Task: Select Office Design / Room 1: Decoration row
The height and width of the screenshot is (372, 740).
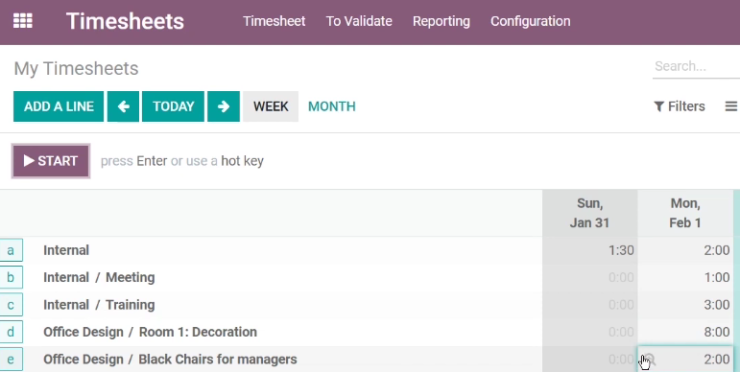Action: 150,332
